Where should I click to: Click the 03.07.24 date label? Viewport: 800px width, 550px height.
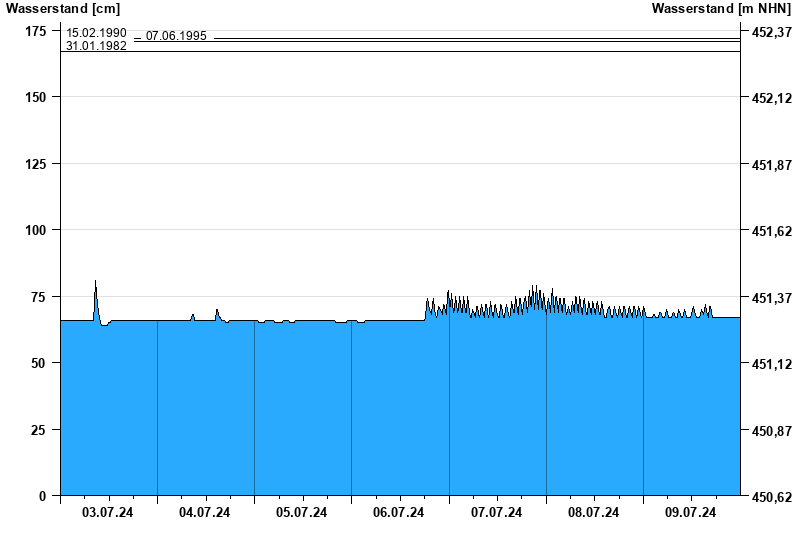pos(108,513)
